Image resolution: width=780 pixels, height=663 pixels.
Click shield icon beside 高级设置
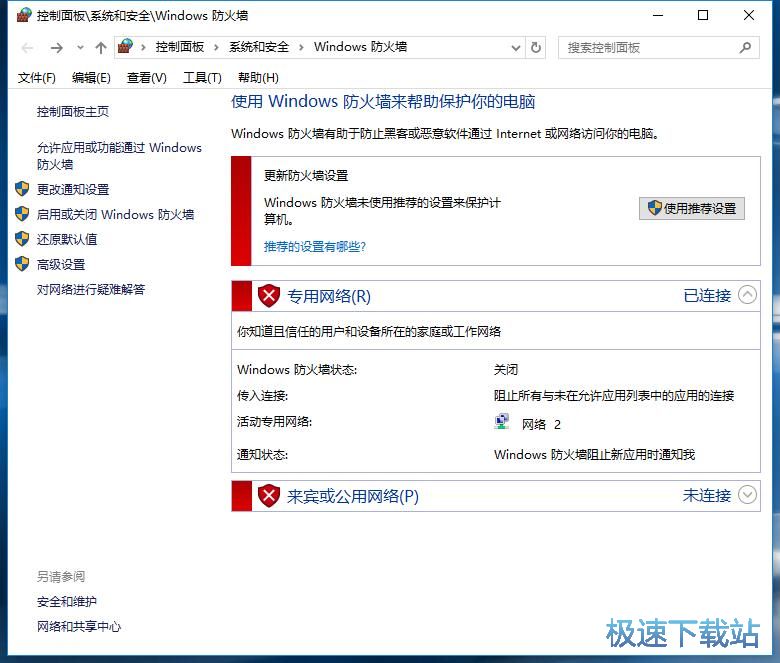(x=22, y=264)
